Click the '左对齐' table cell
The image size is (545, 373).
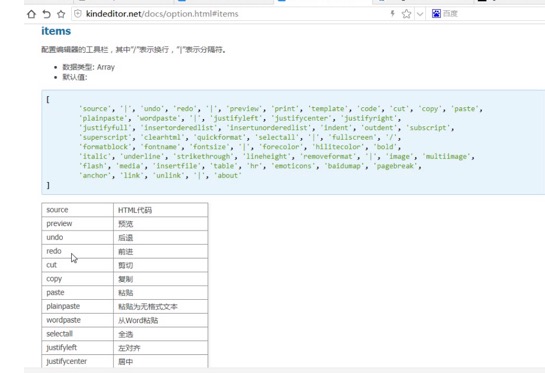[x=161, y=347]
